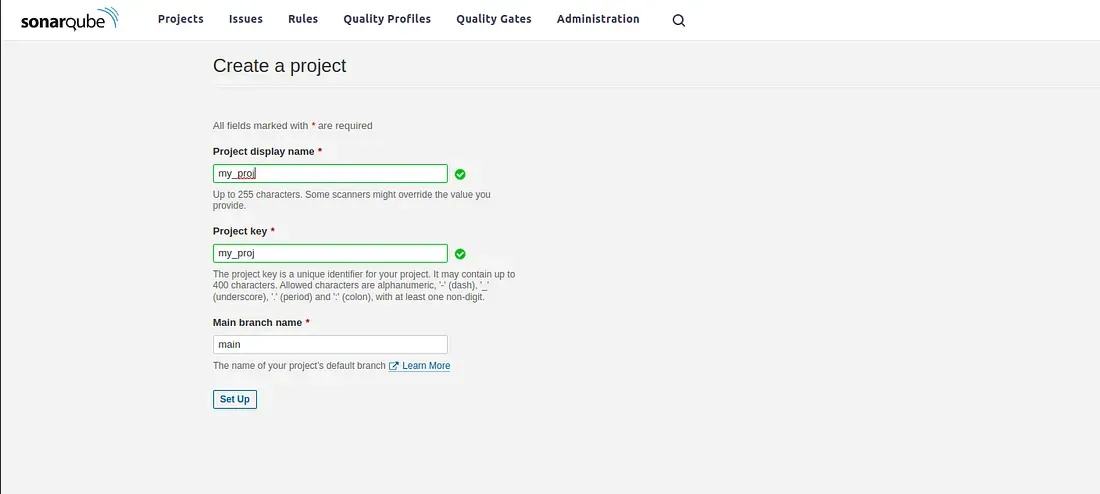
Task: Click the Create a project heading
Action: (x=279, y=66)
